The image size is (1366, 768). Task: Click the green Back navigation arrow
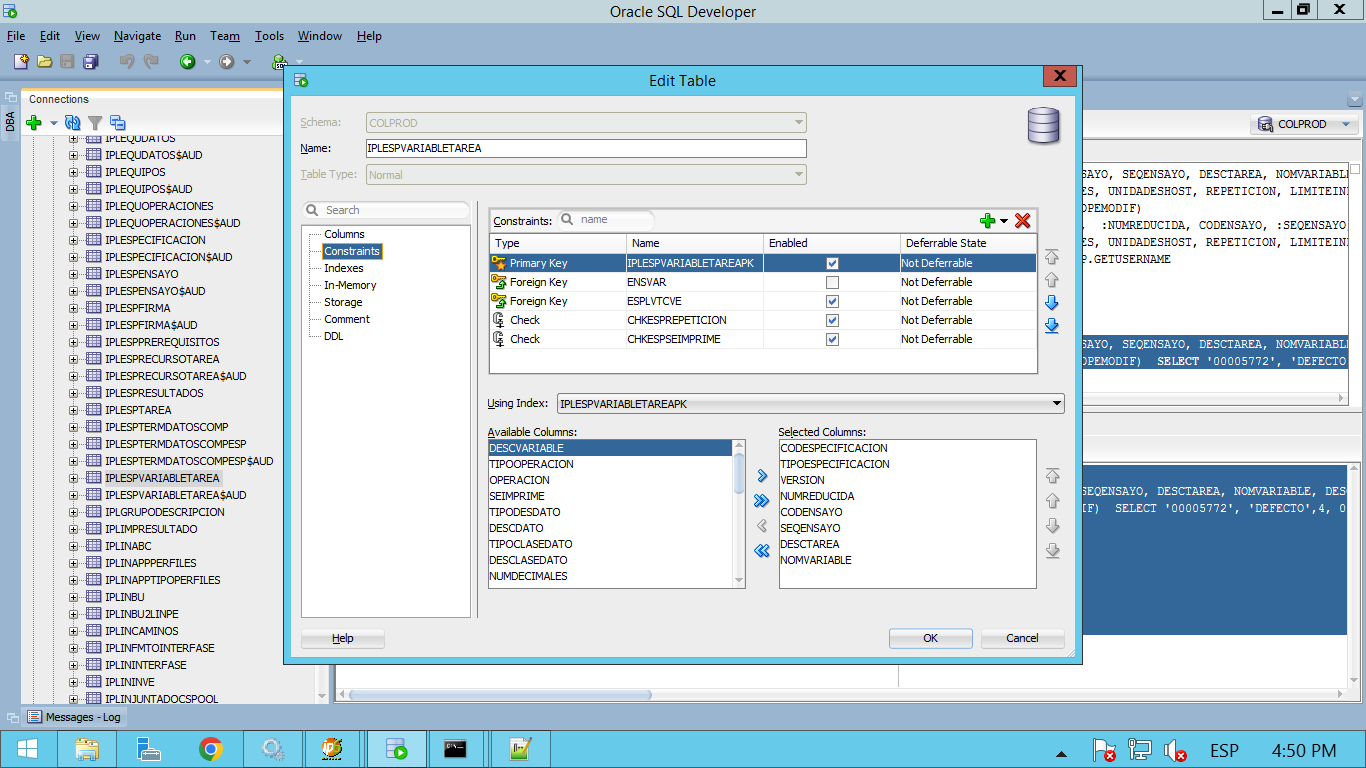[187, 62]
